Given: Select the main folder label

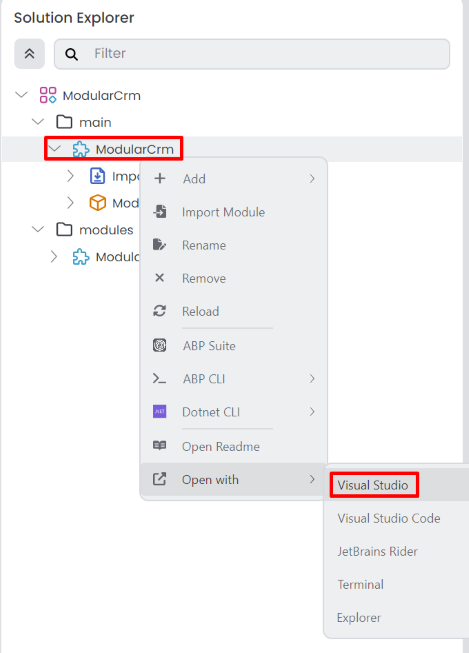Looking at the screenshot, I should [x=95, y=122].
